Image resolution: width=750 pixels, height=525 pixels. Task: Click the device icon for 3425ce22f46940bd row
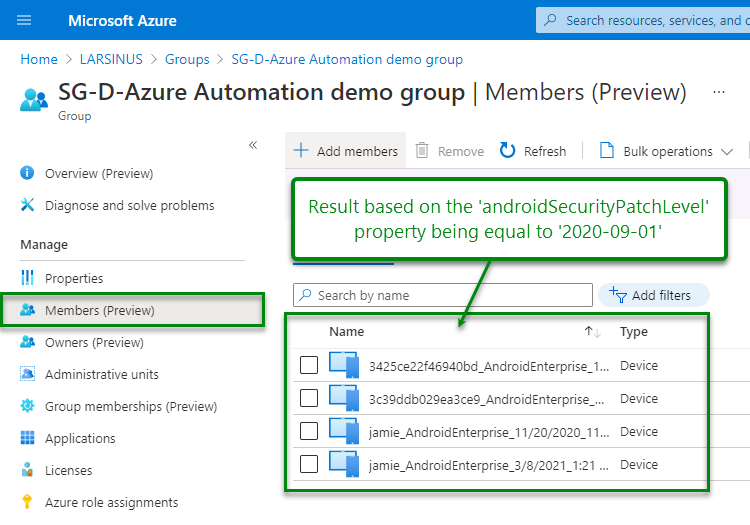tap(344, 365)
